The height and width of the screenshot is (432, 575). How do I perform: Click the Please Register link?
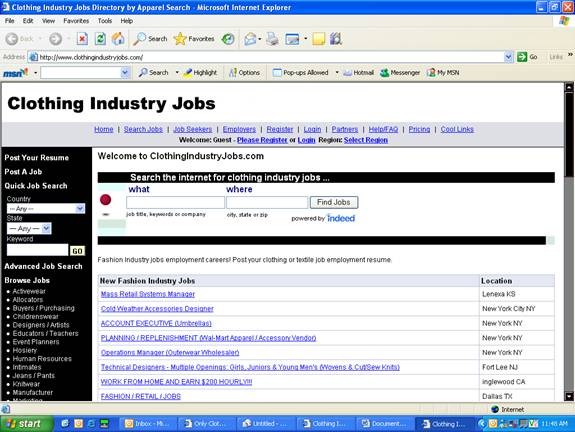pos(262,140)
